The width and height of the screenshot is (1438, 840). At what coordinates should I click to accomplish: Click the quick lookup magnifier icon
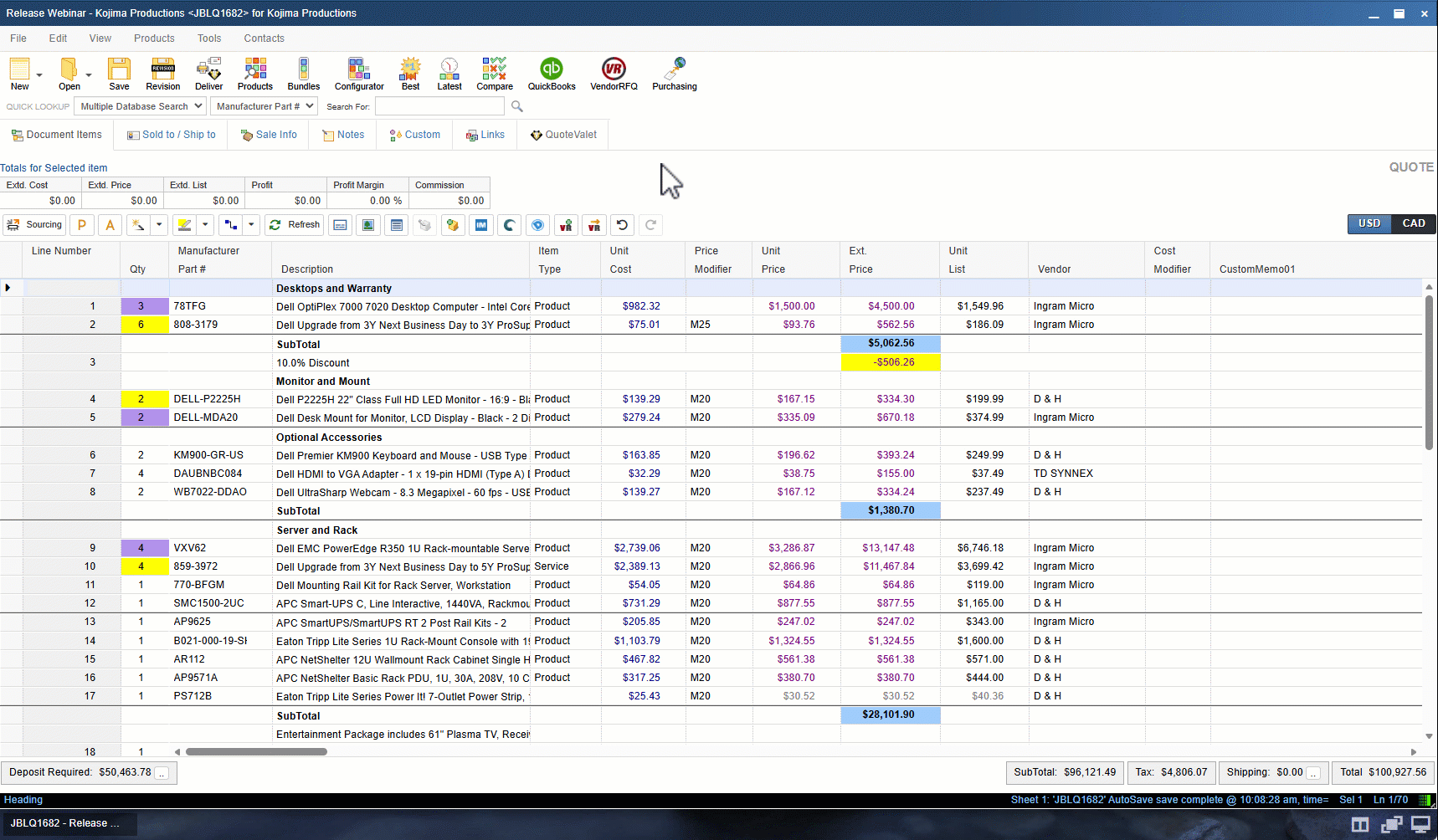(x=517, y=106)
